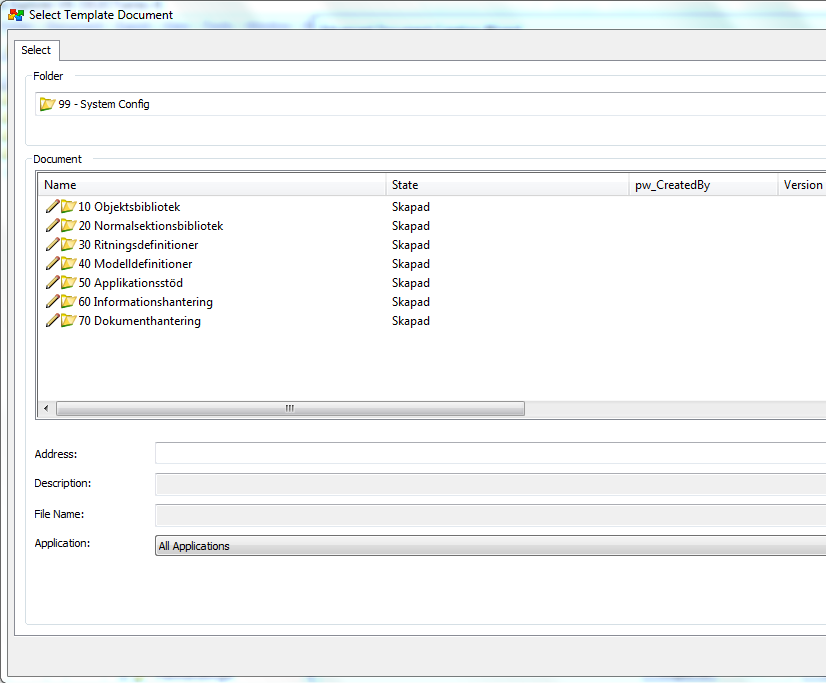
Task: Click the Select Template Document app icon
Action: 16,15
